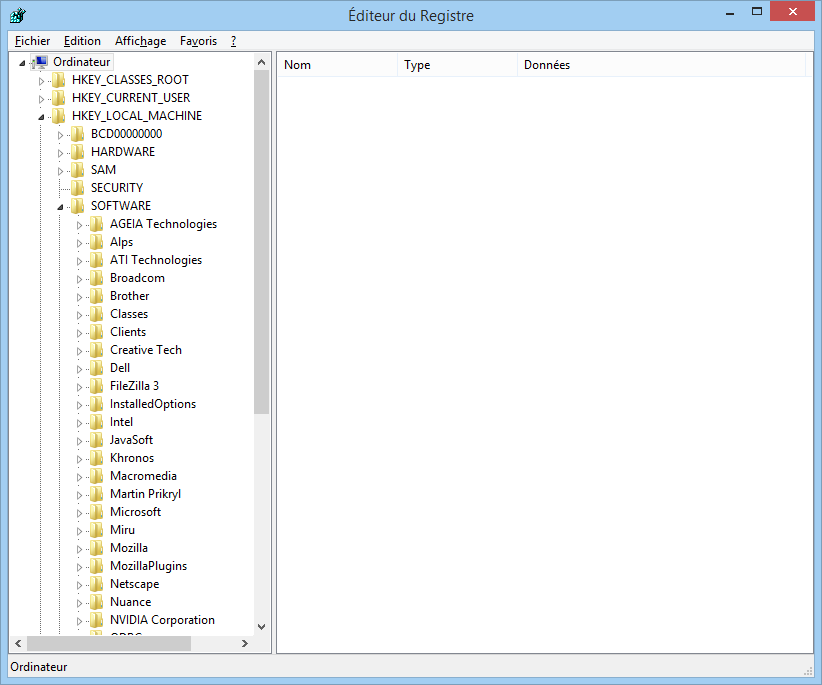Viewport: 822px width, 685px height.
Task: Select the Nuance key
Action: 131,602
